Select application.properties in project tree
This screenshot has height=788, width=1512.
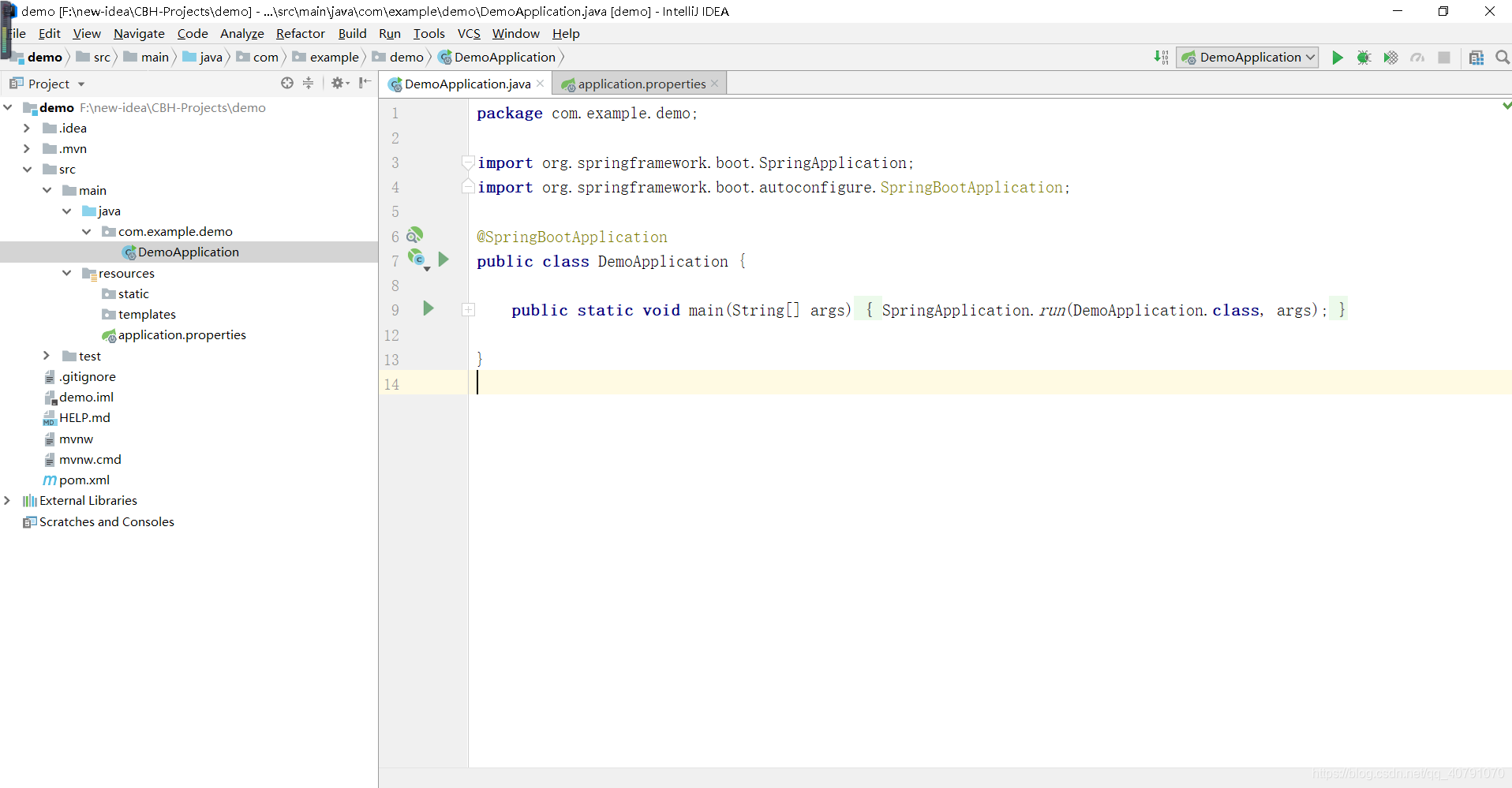coord(174,335)
